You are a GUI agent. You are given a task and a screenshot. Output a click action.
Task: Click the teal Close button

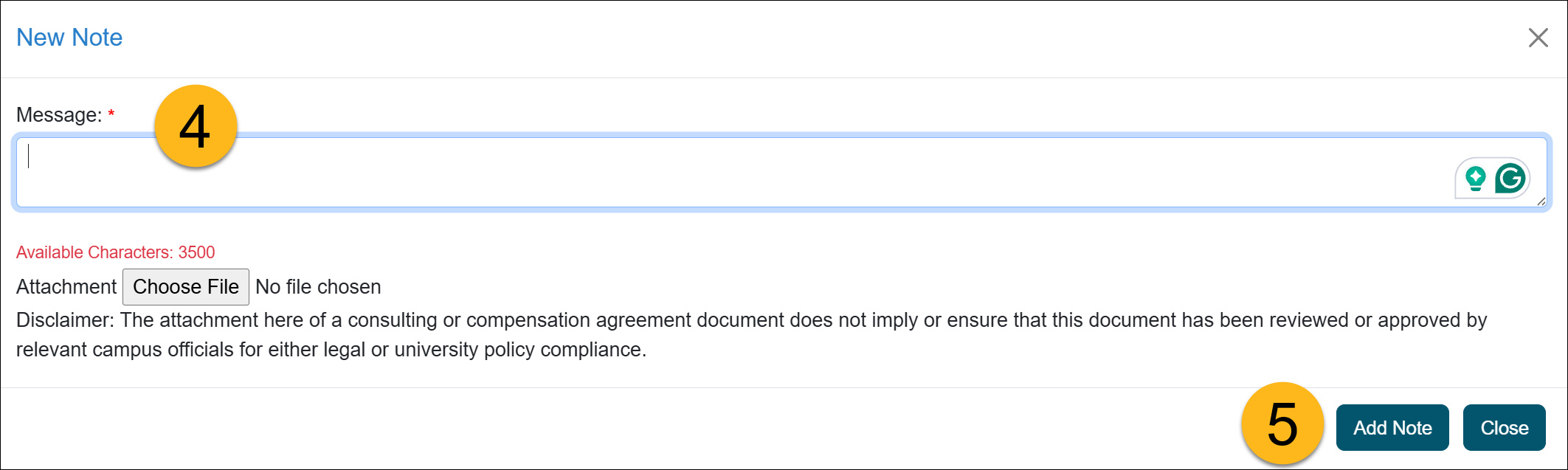(x=1504, y=428)
